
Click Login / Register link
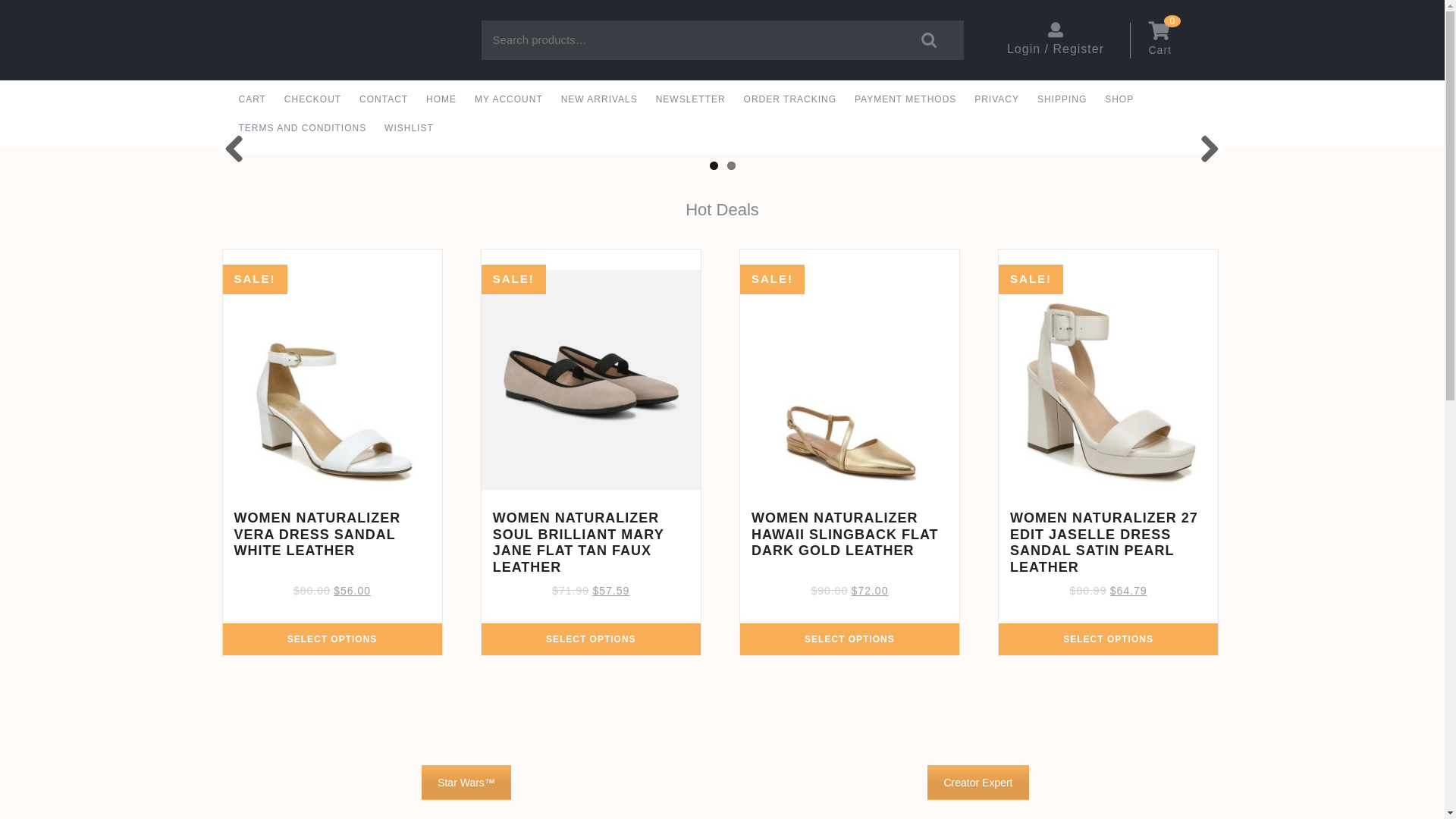pyautogui.click(x=1055, y=49)
